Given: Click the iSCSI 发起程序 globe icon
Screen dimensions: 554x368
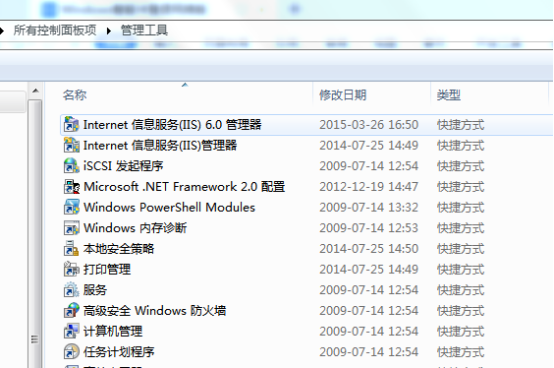Looking at the screenshot, I should [71, 166].
